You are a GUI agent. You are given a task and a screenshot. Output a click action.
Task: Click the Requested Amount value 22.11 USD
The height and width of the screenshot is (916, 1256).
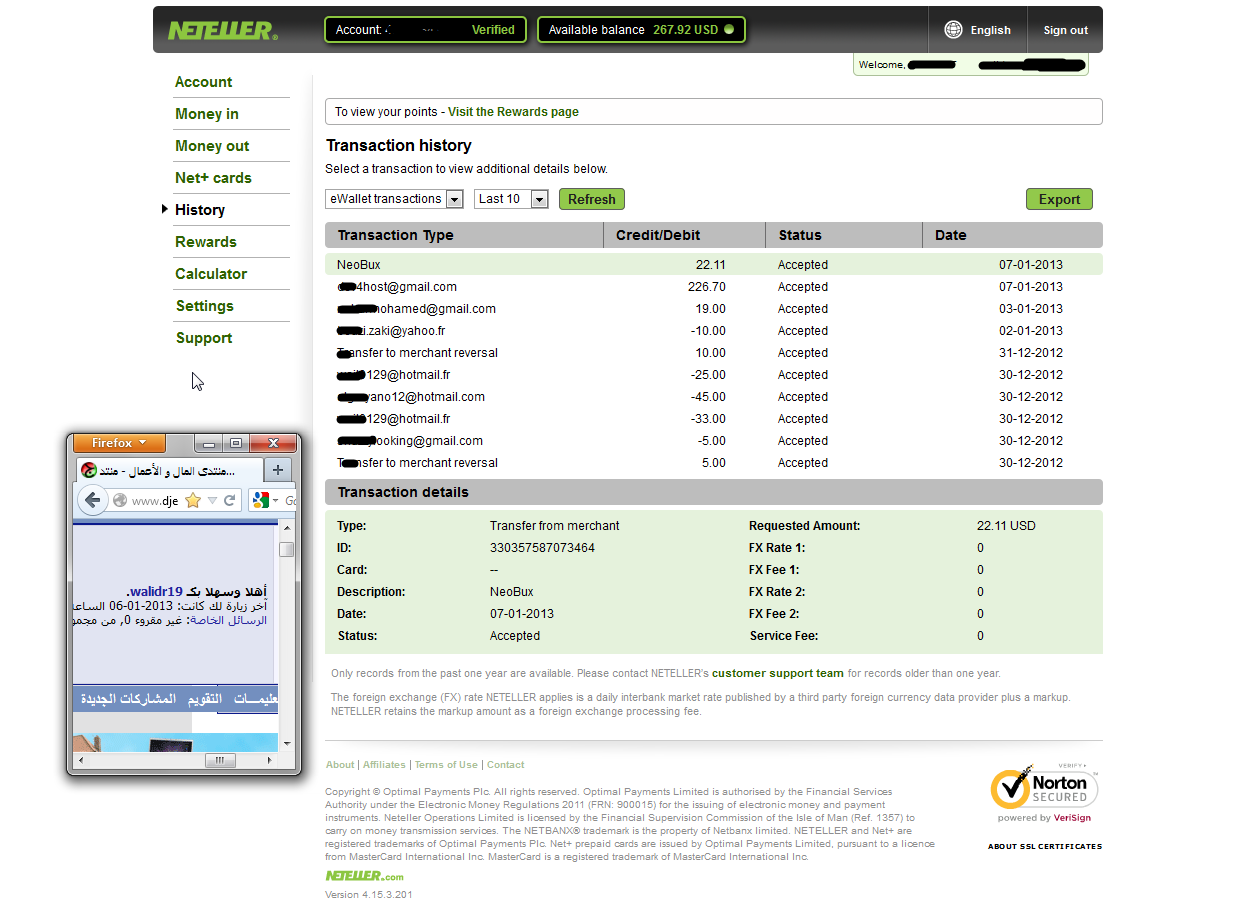click(x=1006, y=526)
